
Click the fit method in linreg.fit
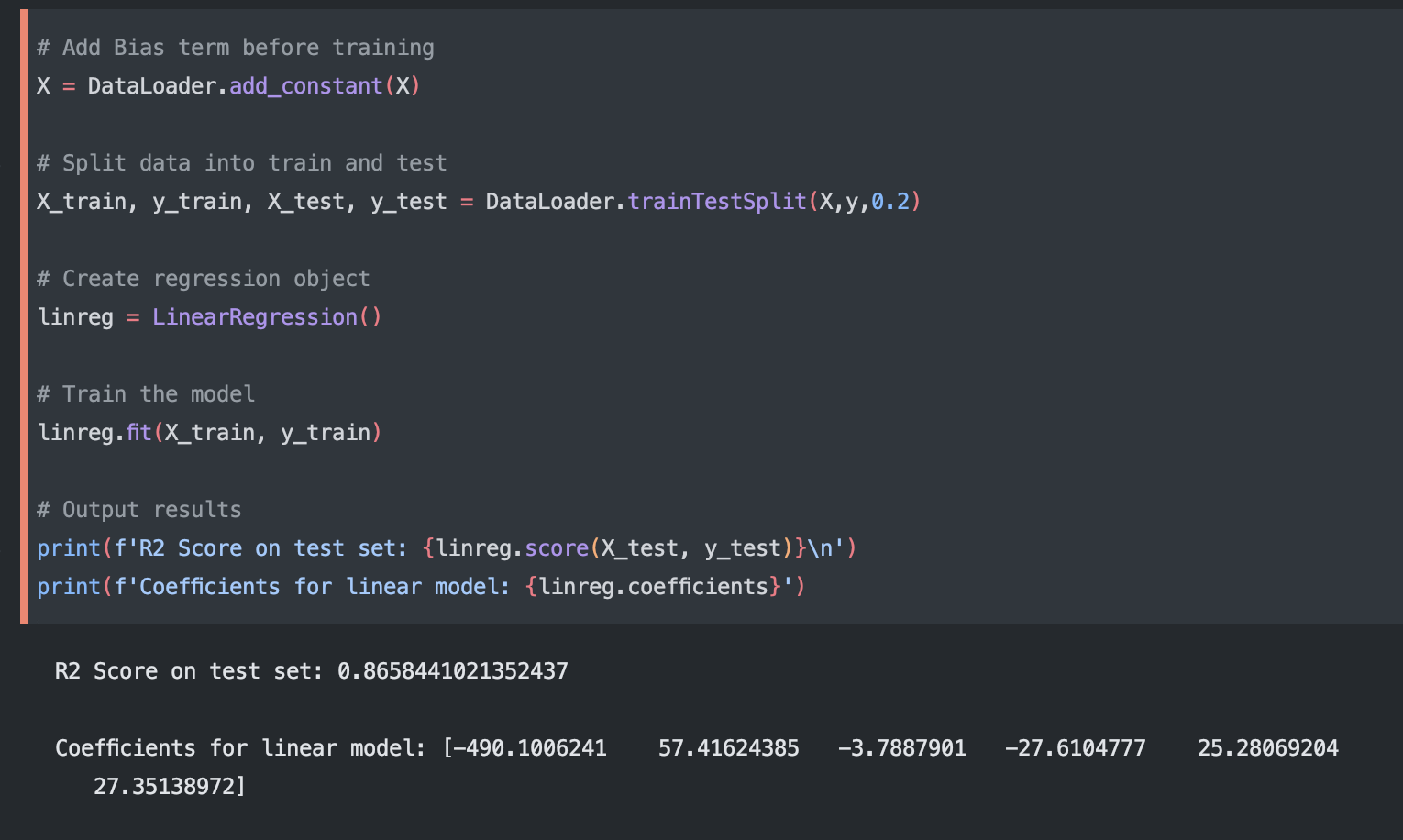coord(139,433)
